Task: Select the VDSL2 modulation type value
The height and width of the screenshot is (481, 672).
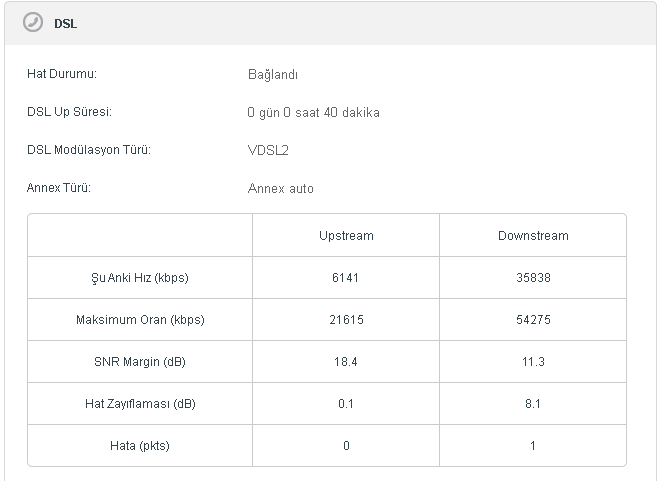Action: click(268, 150)
